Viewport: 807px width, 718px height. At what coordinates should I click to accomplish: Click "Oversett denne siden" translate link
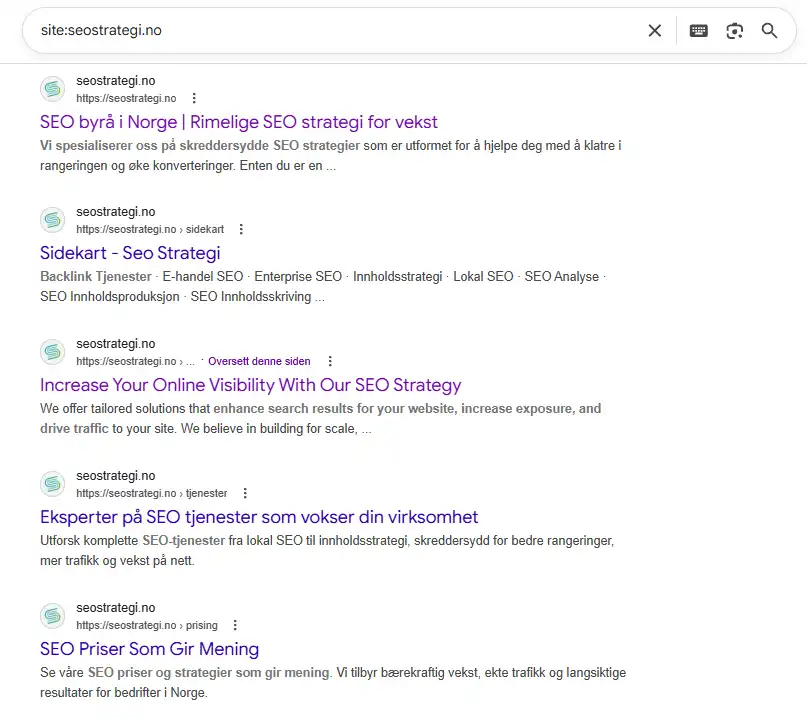[x=259, y=361]
